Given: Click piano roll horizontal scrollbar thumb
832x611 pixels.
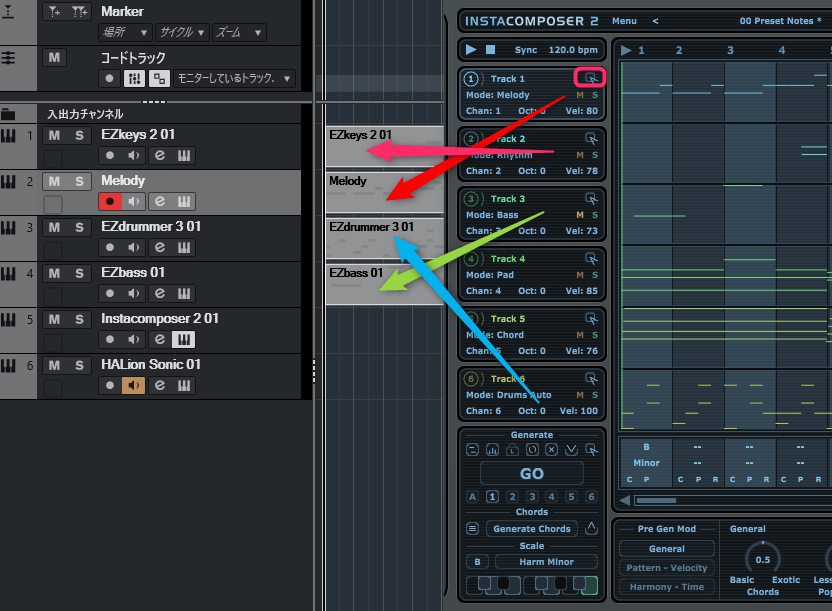Looking at the screenshot, I should [x=656, y=500].
